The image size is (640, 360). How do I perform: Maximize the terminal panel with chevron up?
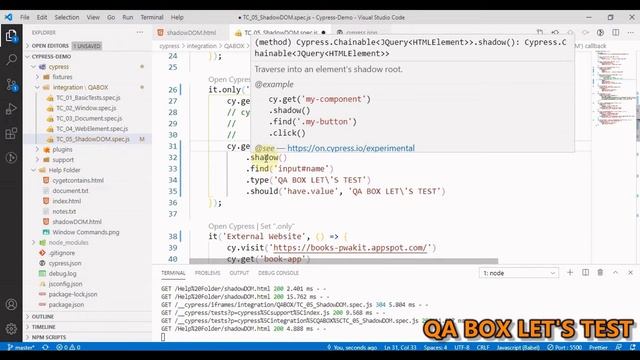click(x=615, y=272)
